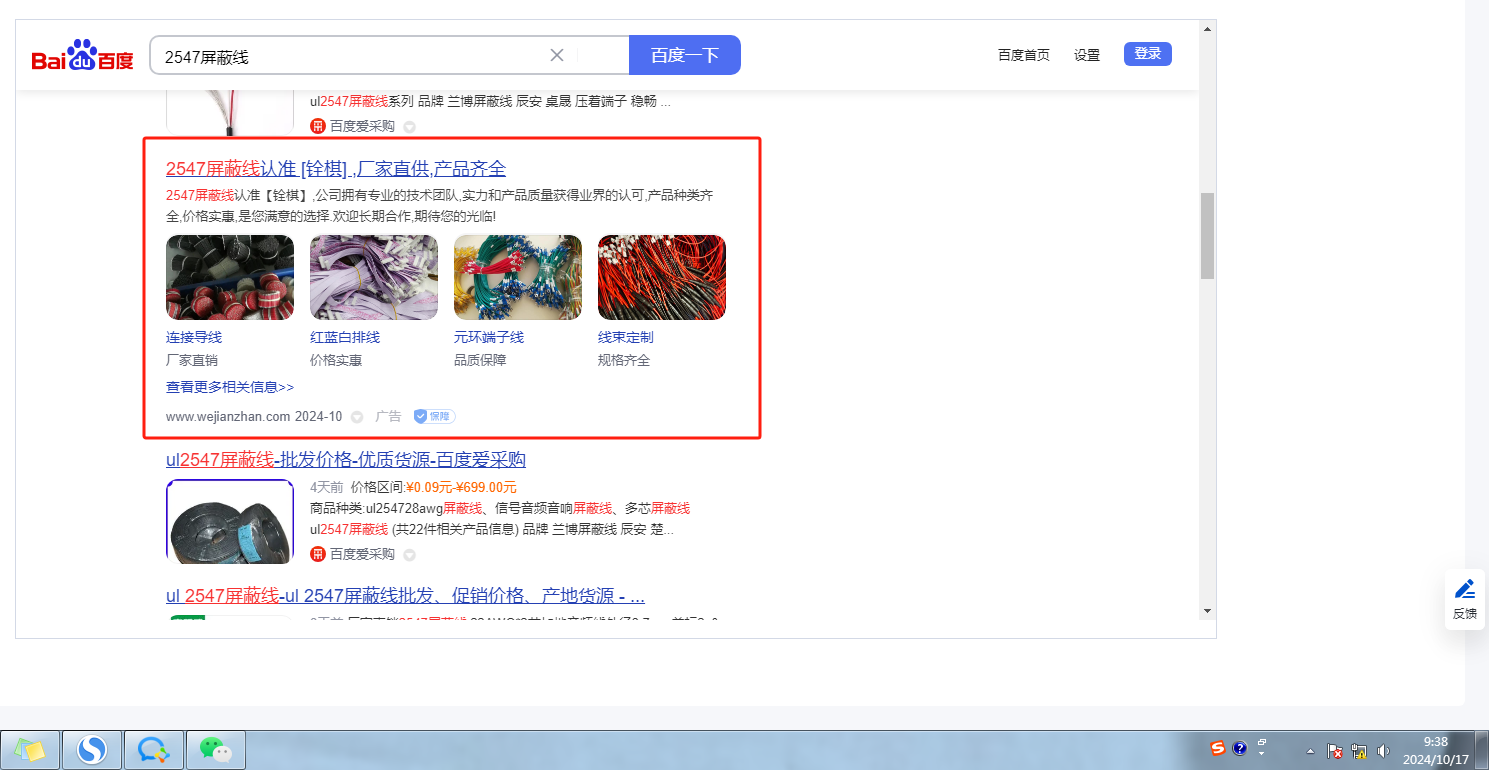Open the 设置 settings menu
The height and width of the screenshot is (770, 1489).
(x=1087, y=55)
